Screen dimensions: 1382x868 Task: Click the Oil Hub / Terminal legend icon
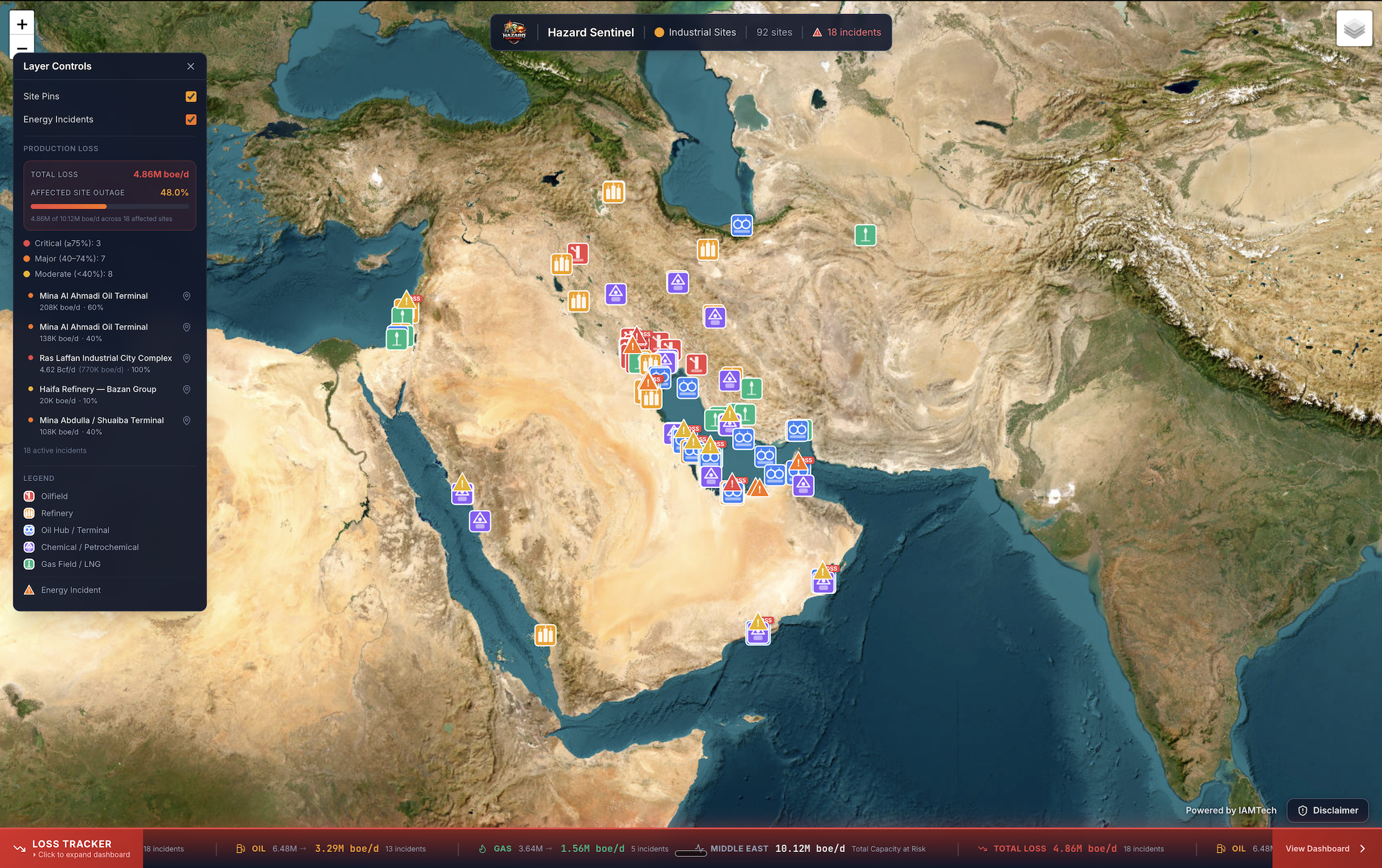28,530
